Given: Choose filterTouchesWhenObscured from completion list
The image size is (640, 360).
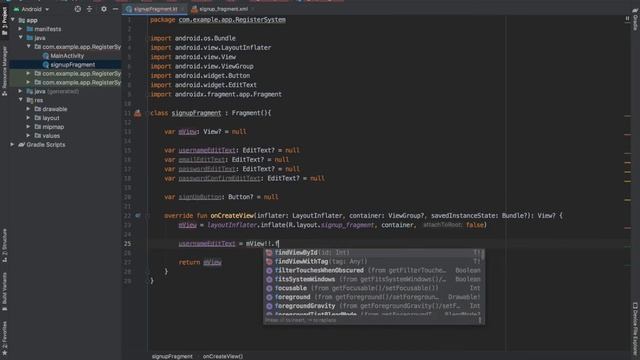Looking at the screenshot, I should point(373,270).
